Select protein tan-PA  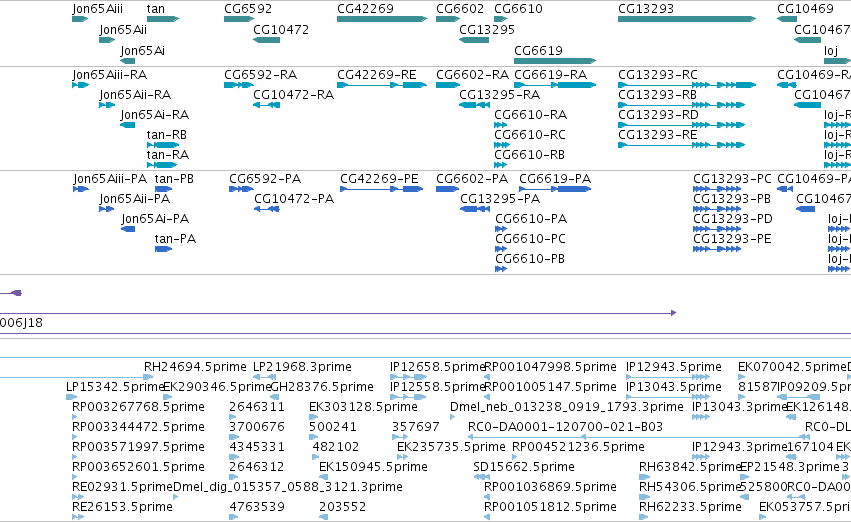point(175,239)
